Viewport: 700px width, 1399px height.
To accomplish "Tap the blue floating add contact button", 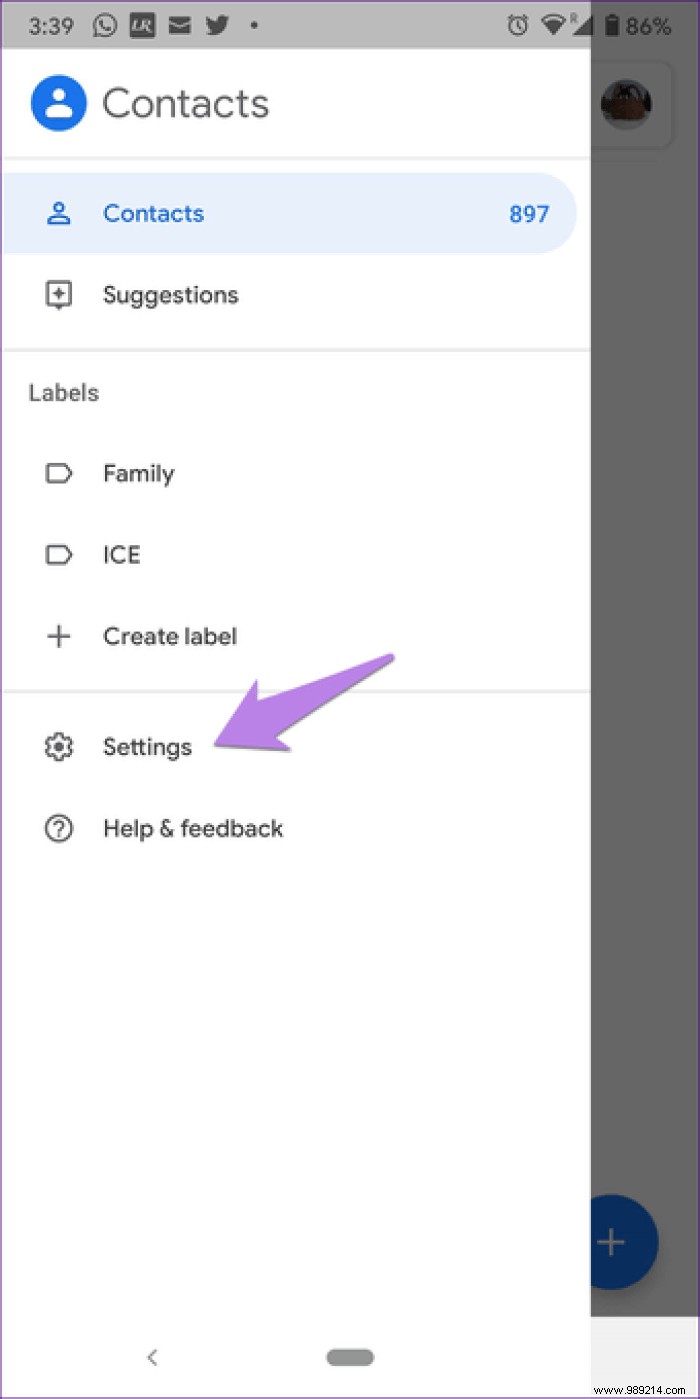I will point(614,1242).
